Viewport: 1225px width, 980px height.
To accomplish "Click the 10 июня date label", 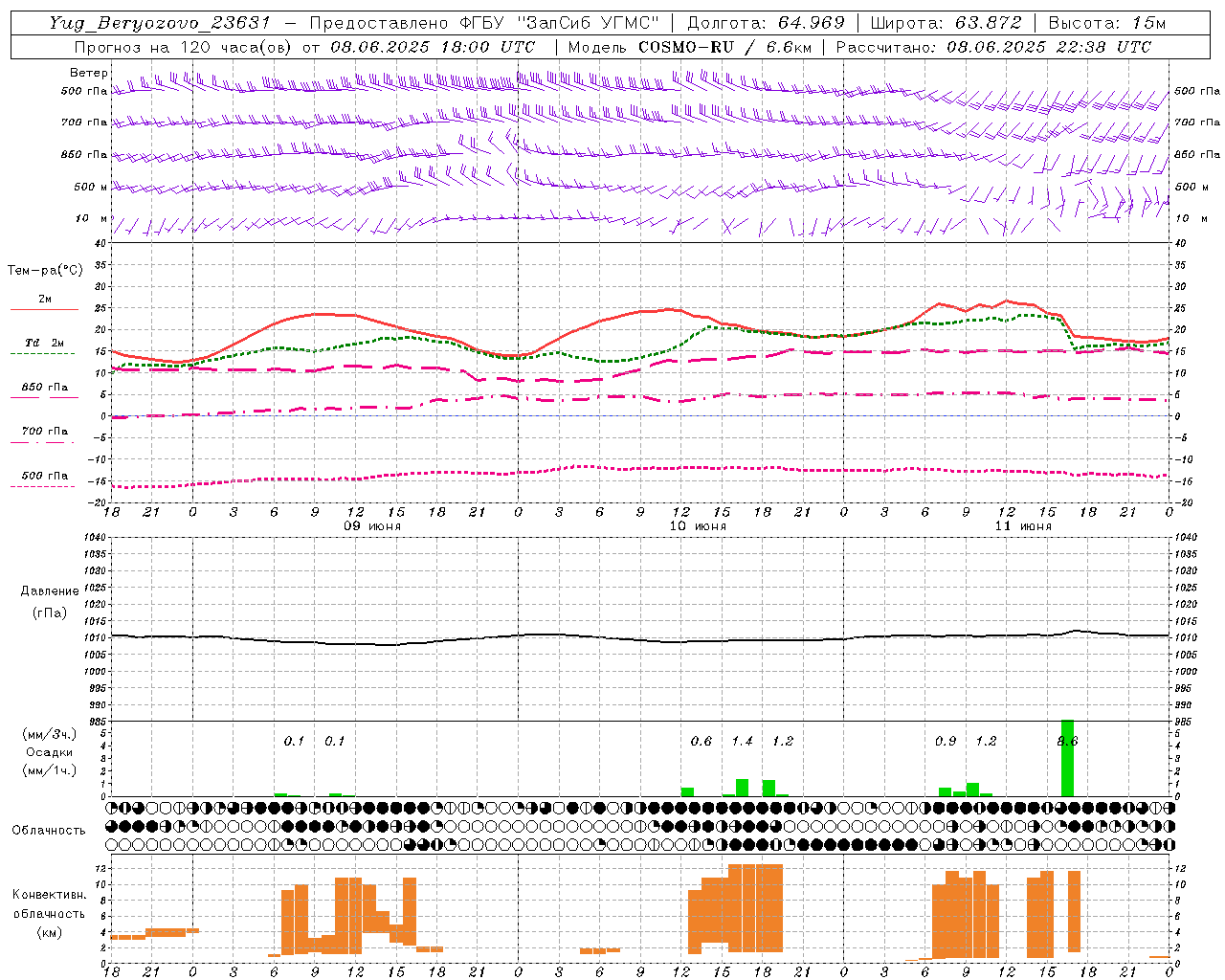I will [698, 526].
